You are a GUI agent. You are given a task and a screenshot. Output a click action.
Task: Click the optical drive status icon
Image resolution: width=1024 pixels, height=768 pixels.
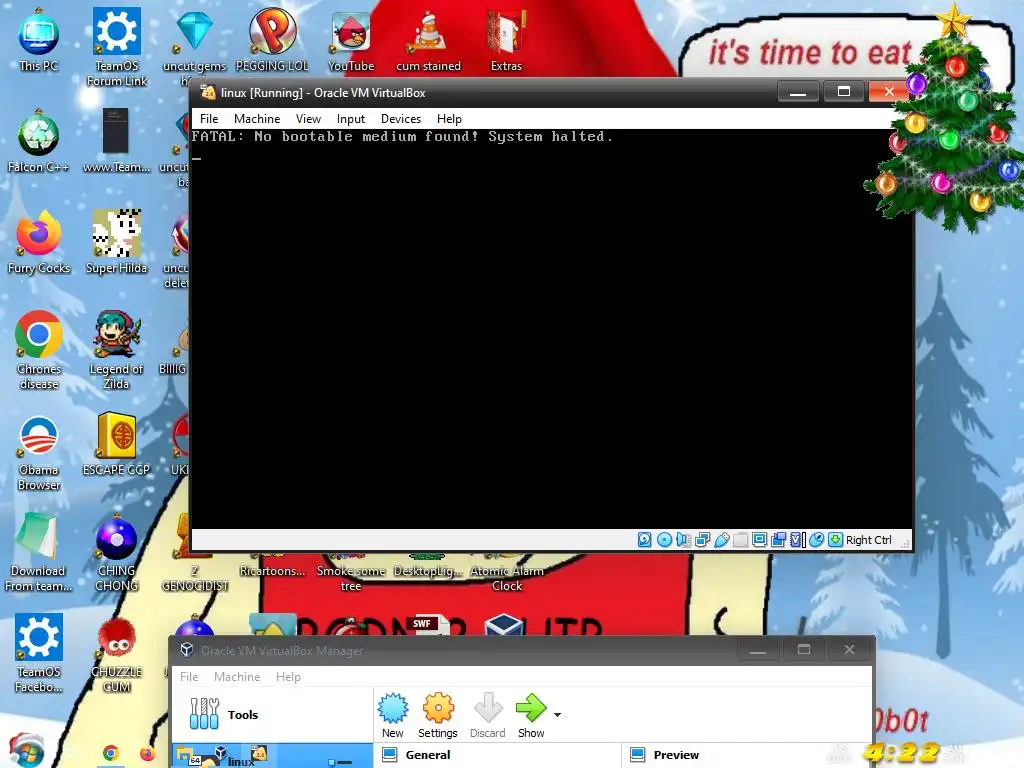click(664, 539)
